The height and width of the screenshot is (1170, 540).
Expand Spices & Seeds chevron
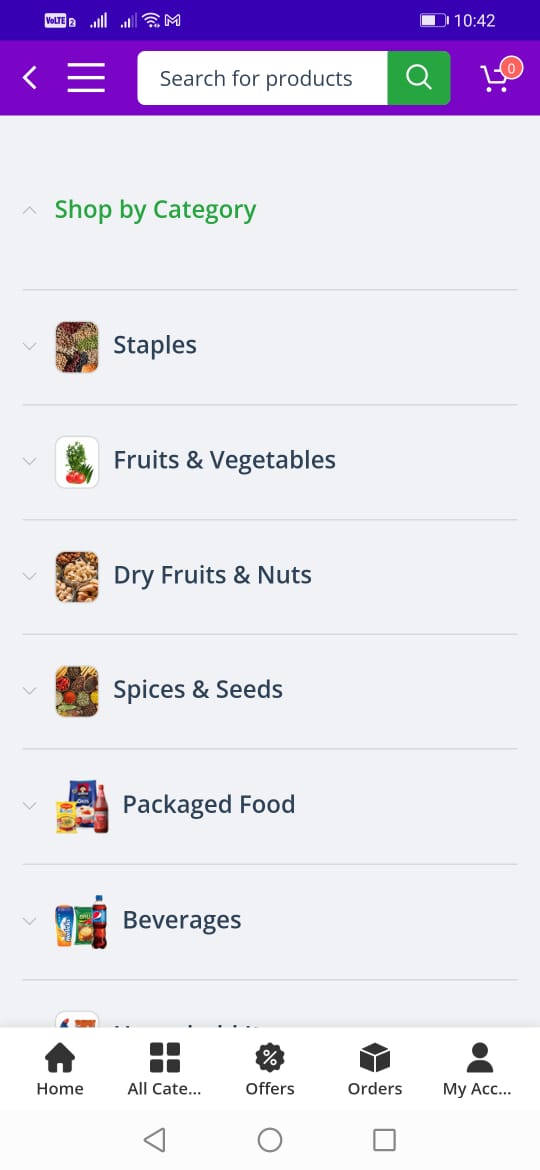click(30, 690)
